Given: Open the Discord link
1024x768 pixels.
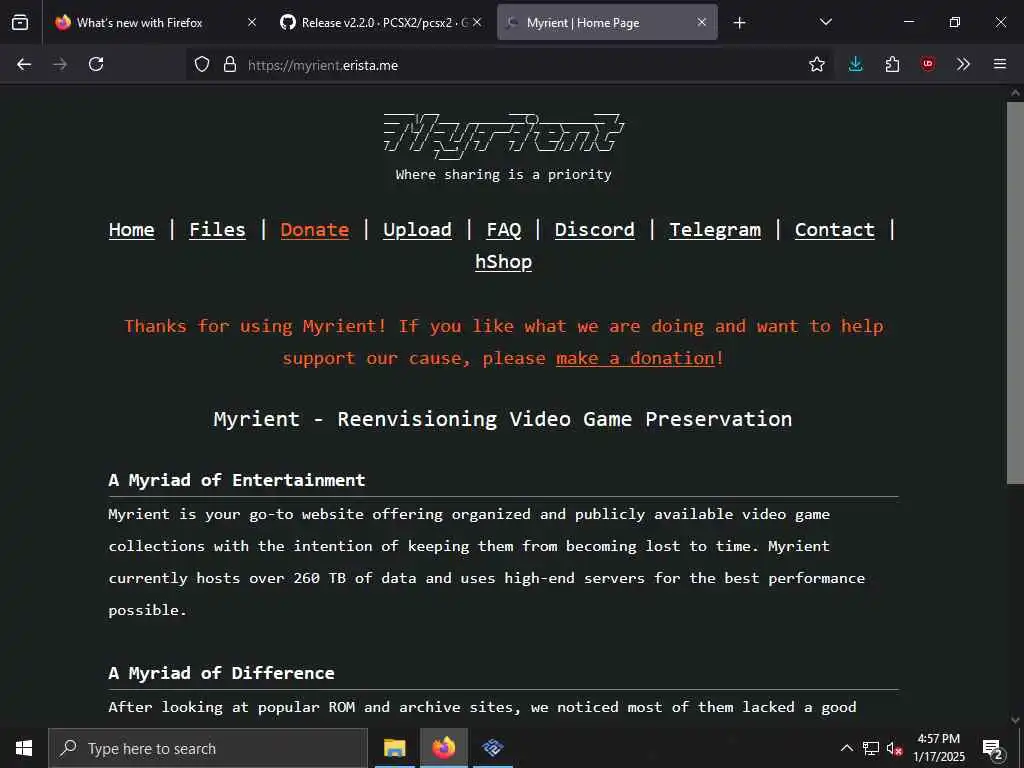Looking at the screenshot, I should pos(594,230).
